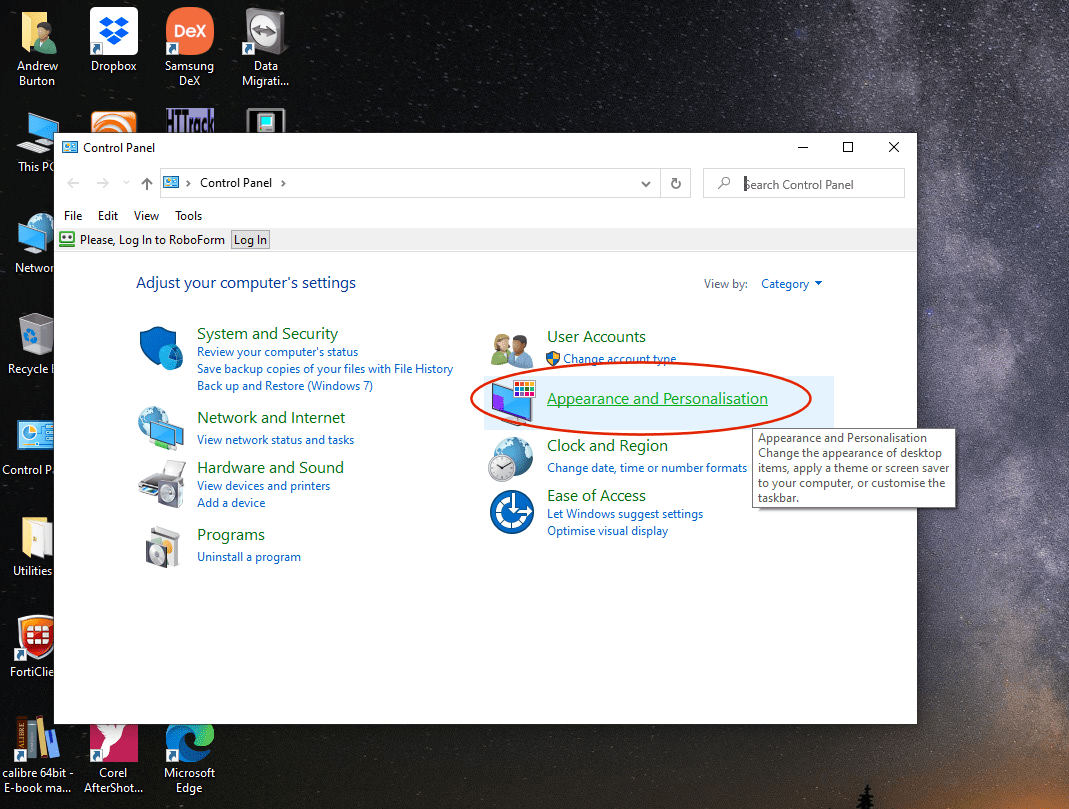Click the Clock and Region globe icon
The image size is (1069, 809).
click(511, 459)
